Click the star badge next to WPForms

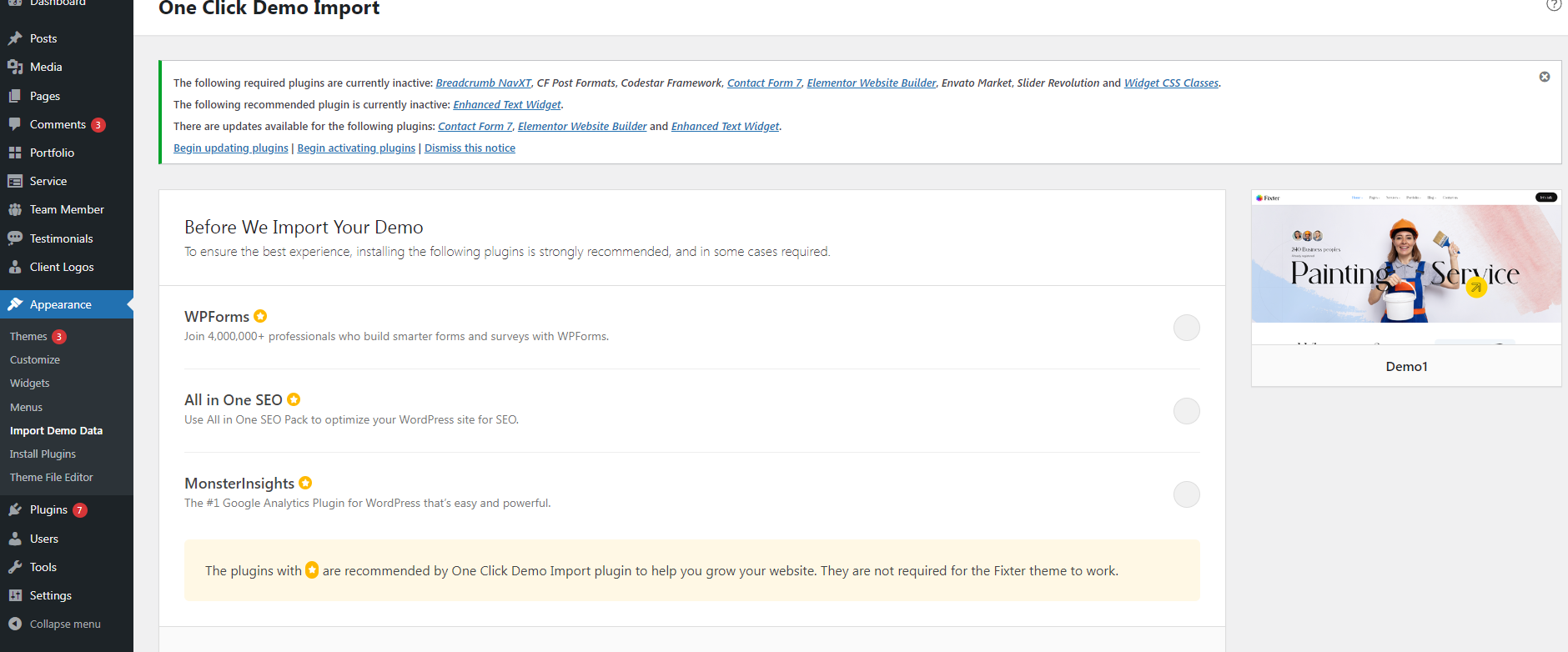(x=260, y=316)
